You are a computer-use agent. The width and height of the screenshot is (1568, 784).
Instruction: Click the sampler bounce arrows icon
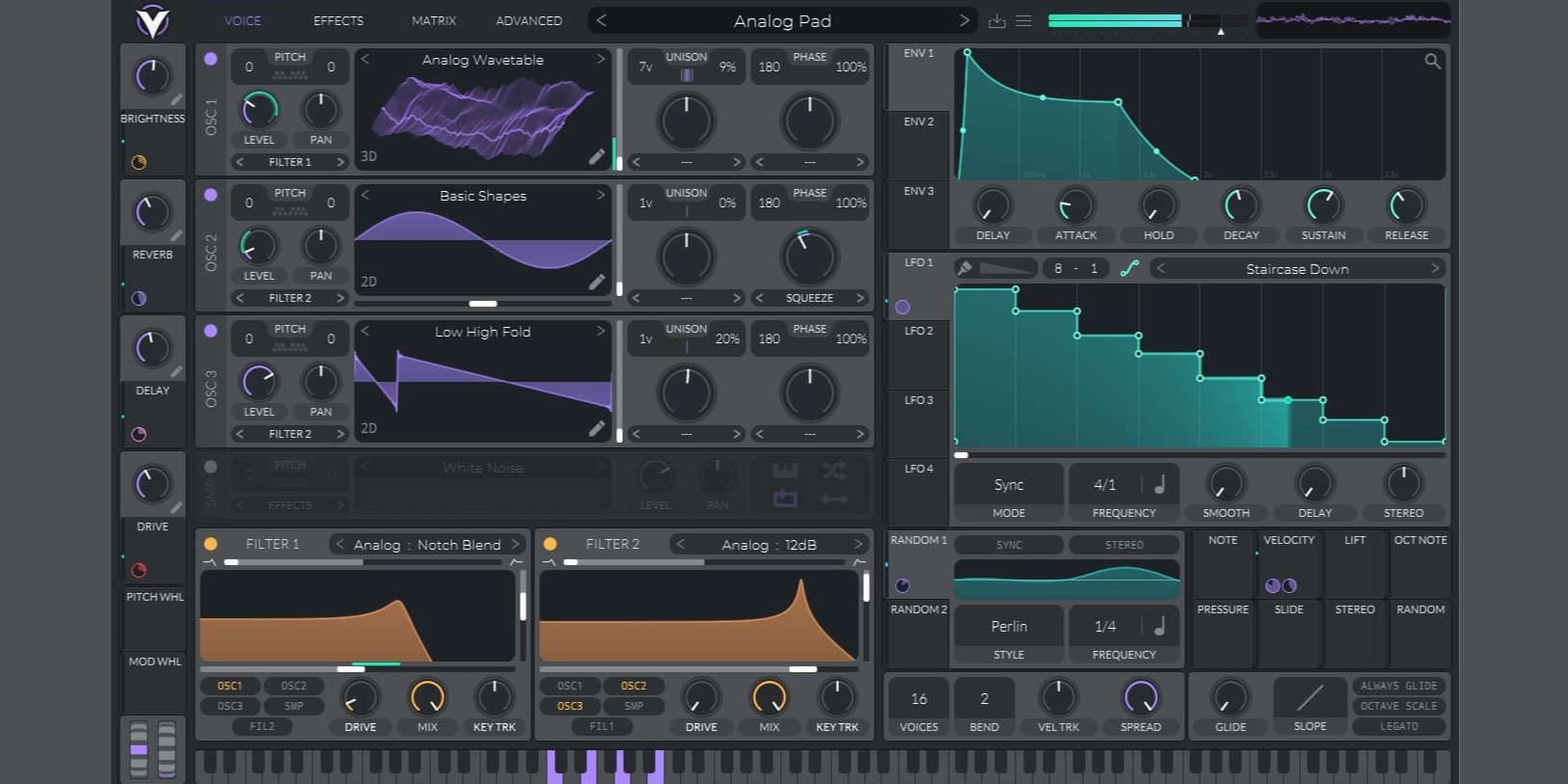[x=834, y=499]
